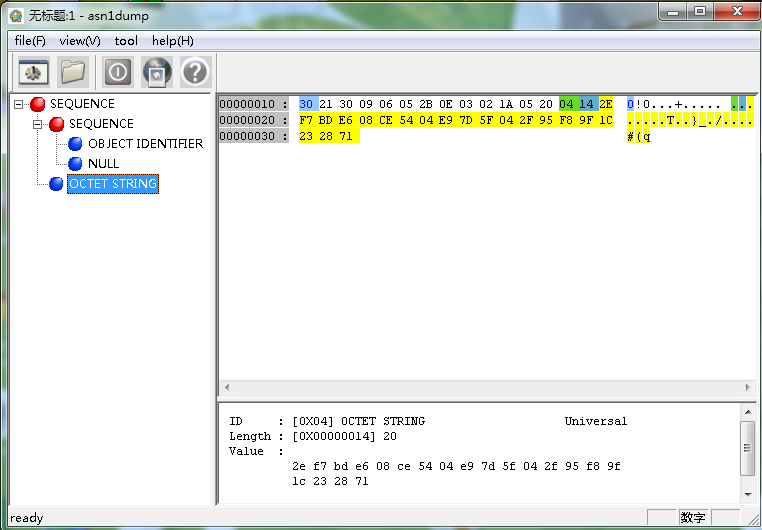The width and height of the screenshot is (762, 530).
Task: Click the 71 hex byte in third row
Action: click(346, 136)
